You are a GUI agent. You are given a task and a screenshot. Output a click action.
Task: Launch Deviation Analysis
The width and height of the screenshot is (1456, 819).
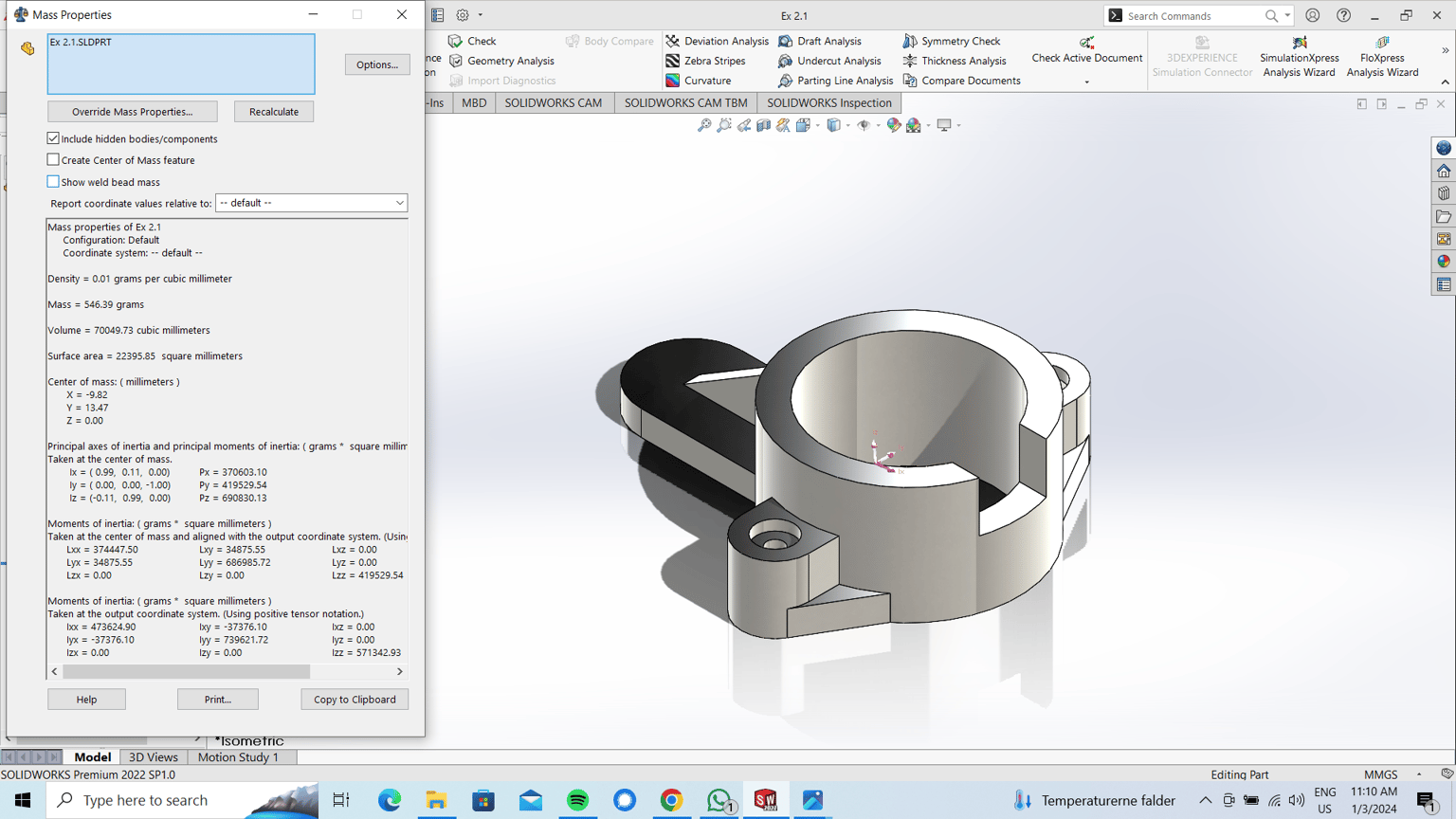click(717, 41)
